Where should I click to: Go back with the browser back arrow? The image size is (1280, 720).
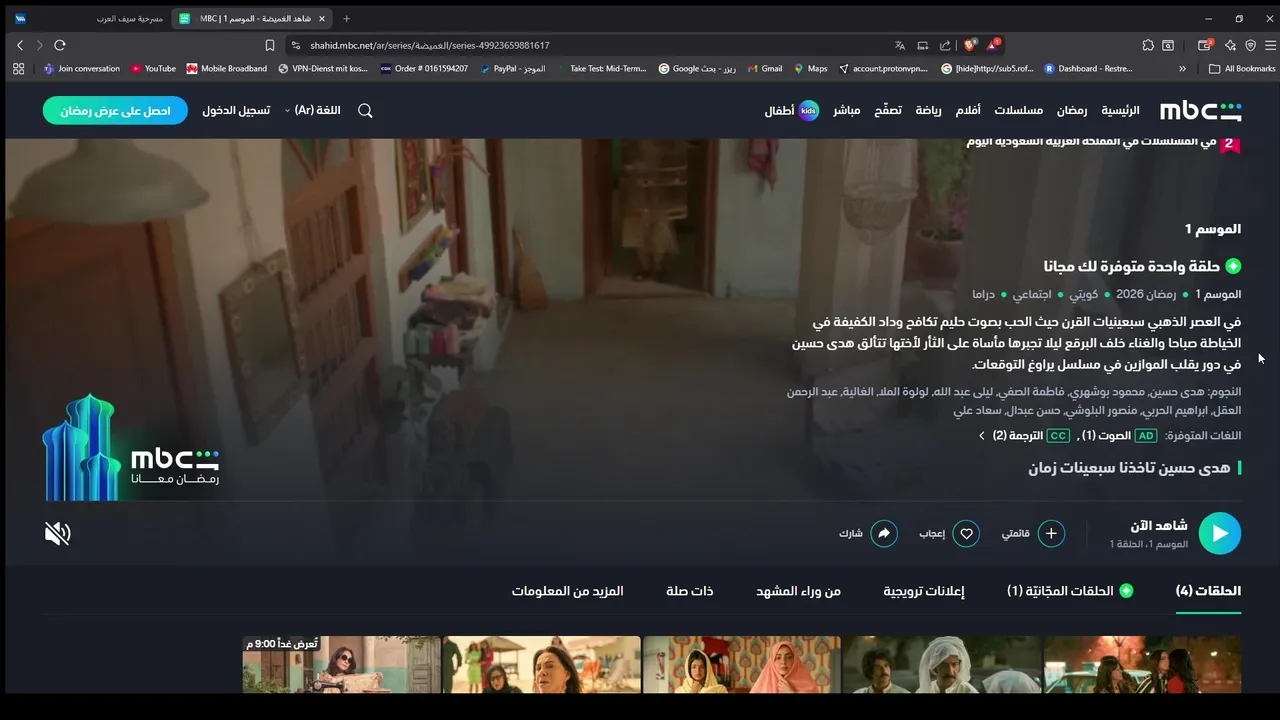pyautogui.click(x=20, y=45)
